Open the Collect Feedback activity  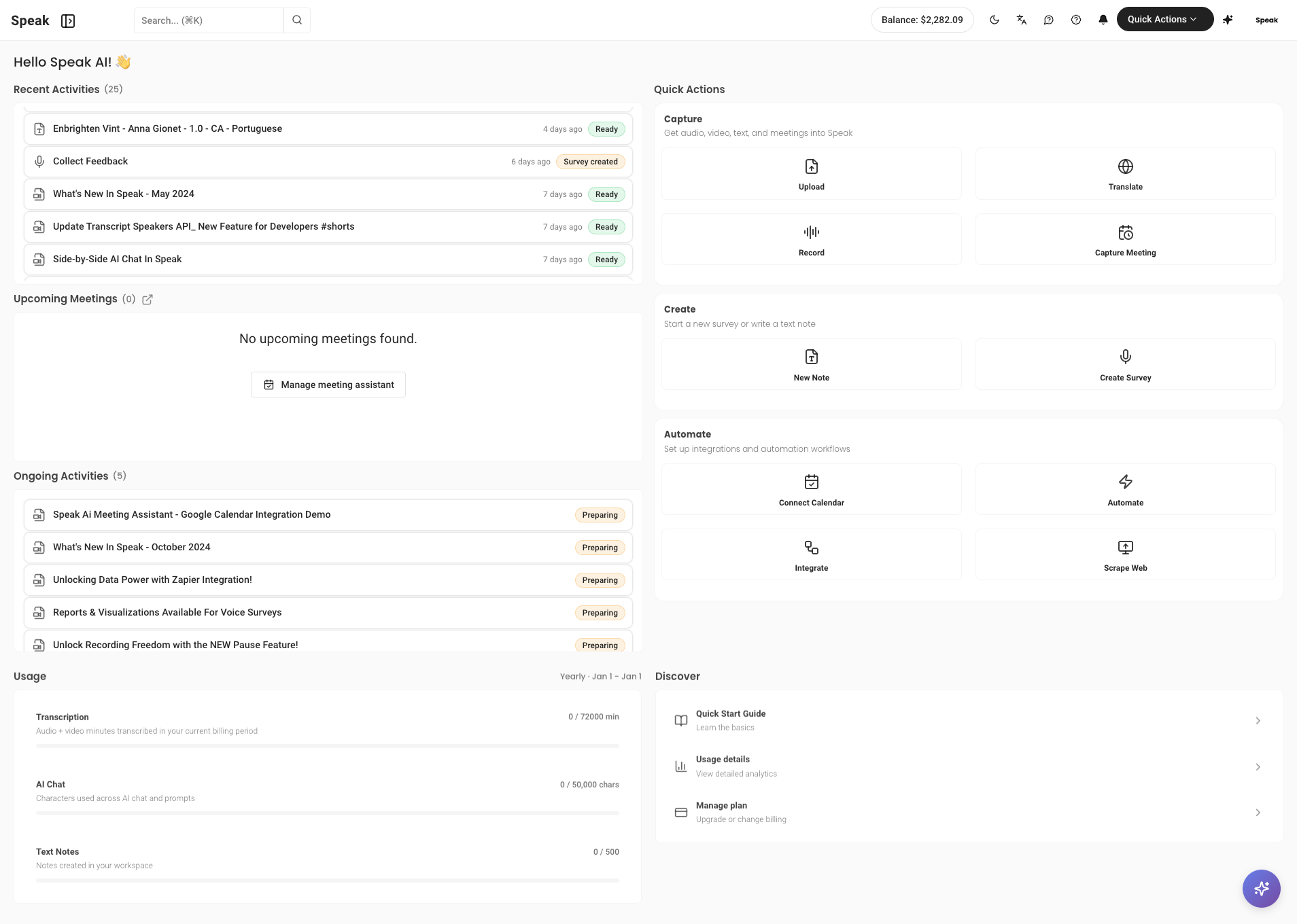coord(328,162)
